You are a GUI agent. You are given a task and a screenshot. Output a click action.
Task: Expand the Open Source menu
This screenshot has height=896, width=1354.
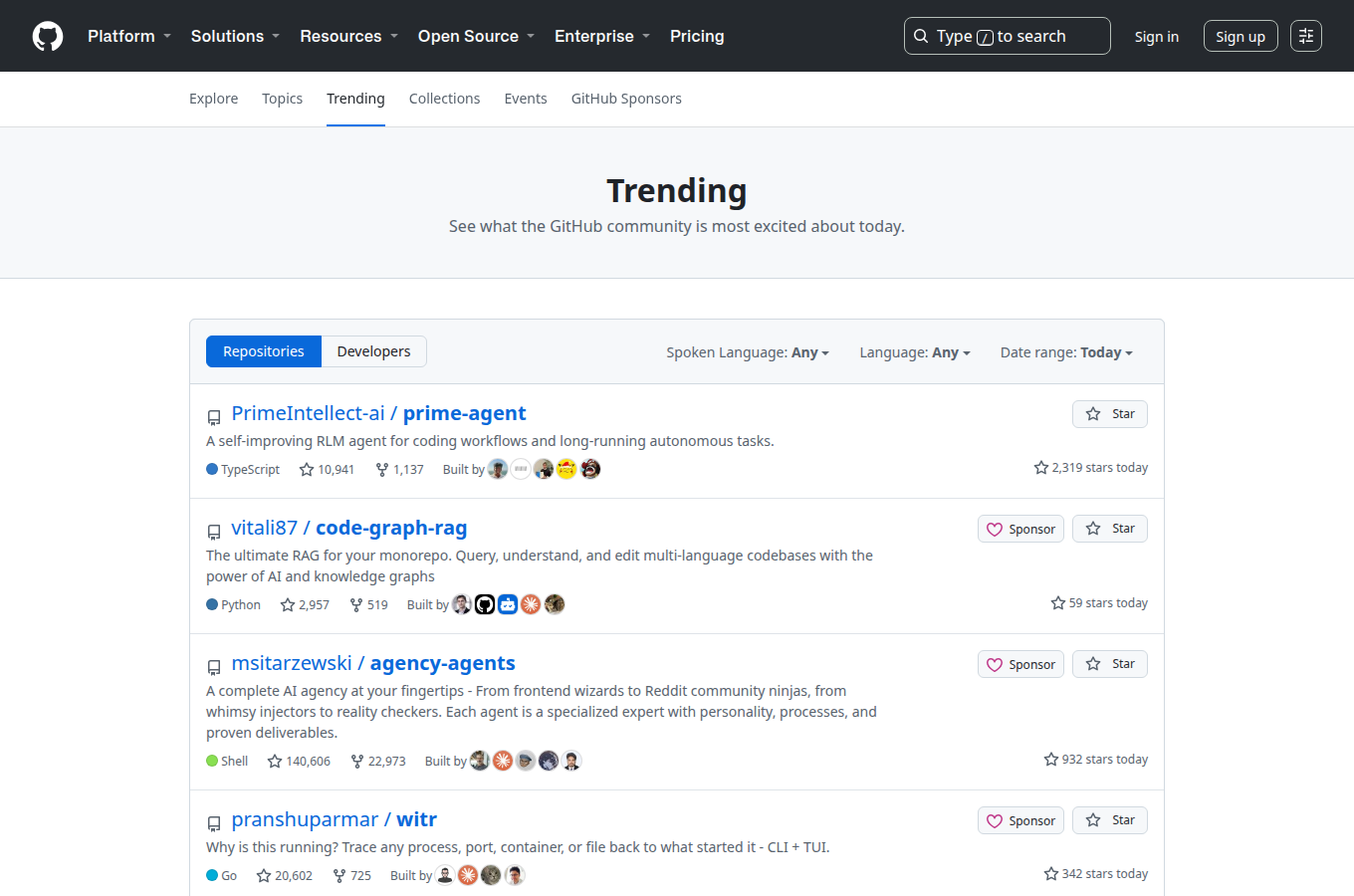click(x=476, y=36)
